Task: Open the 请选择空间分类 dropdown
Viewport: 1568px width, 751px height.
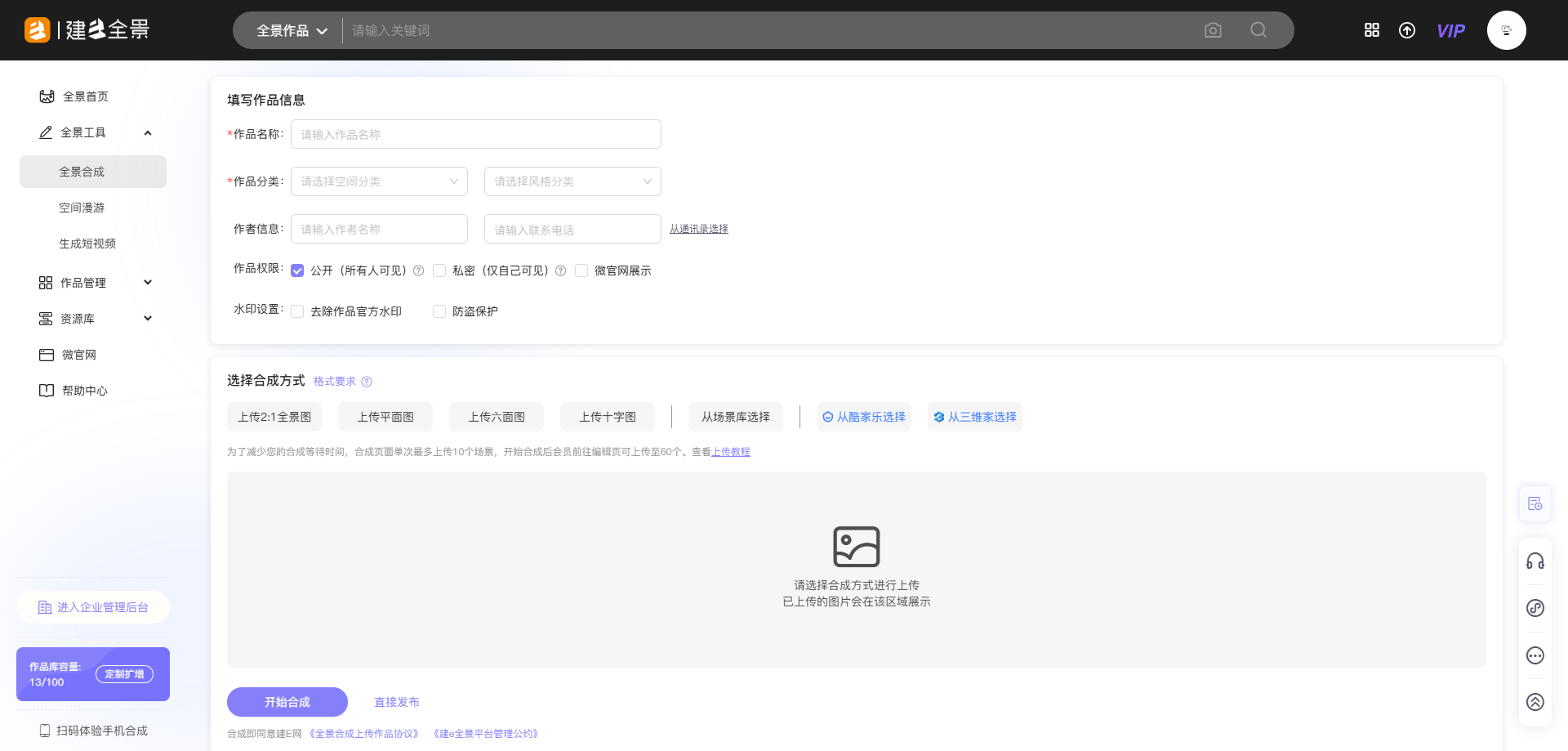Action: click(379, 181)
